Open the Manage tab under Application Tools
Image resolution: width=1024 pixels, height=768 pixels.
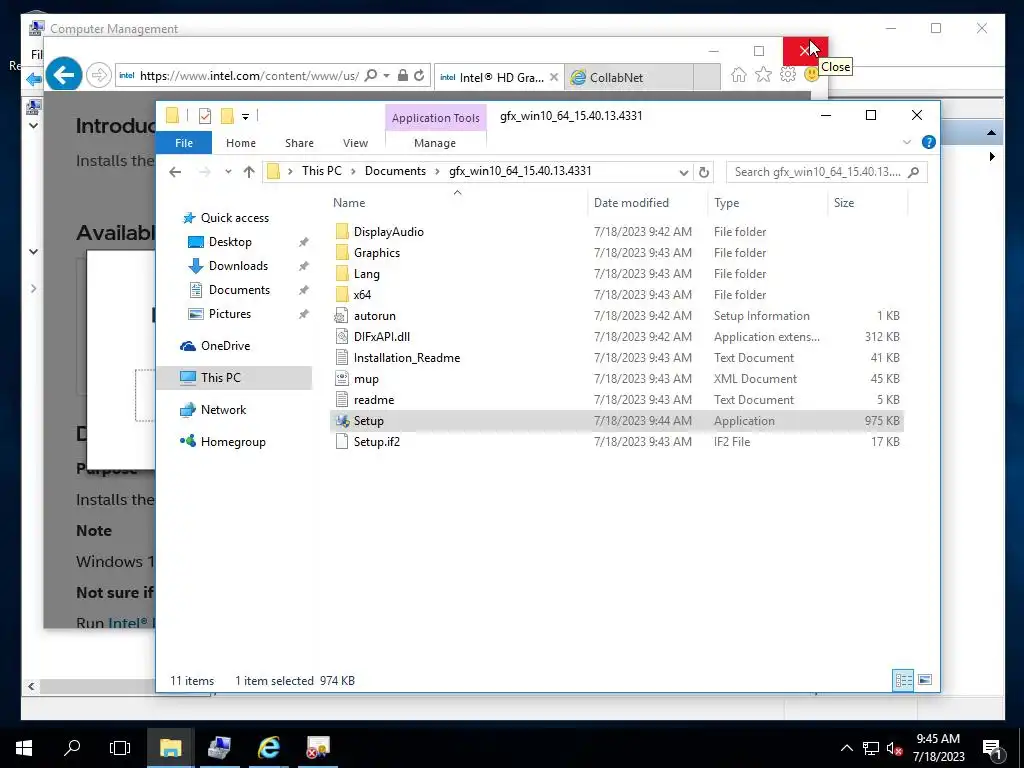(435, 143)
